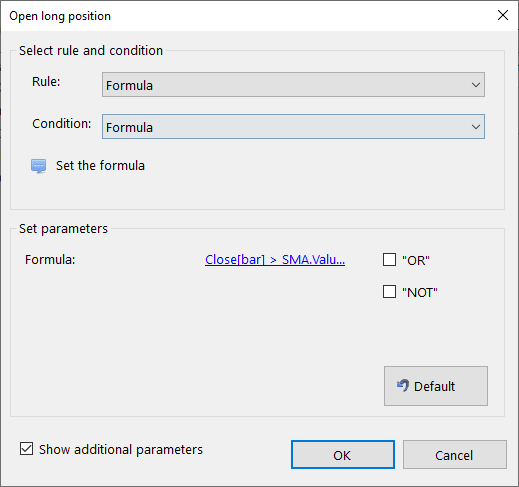
Task: Click the "Set the formula" hint text
Action: [x=100, y=166]
